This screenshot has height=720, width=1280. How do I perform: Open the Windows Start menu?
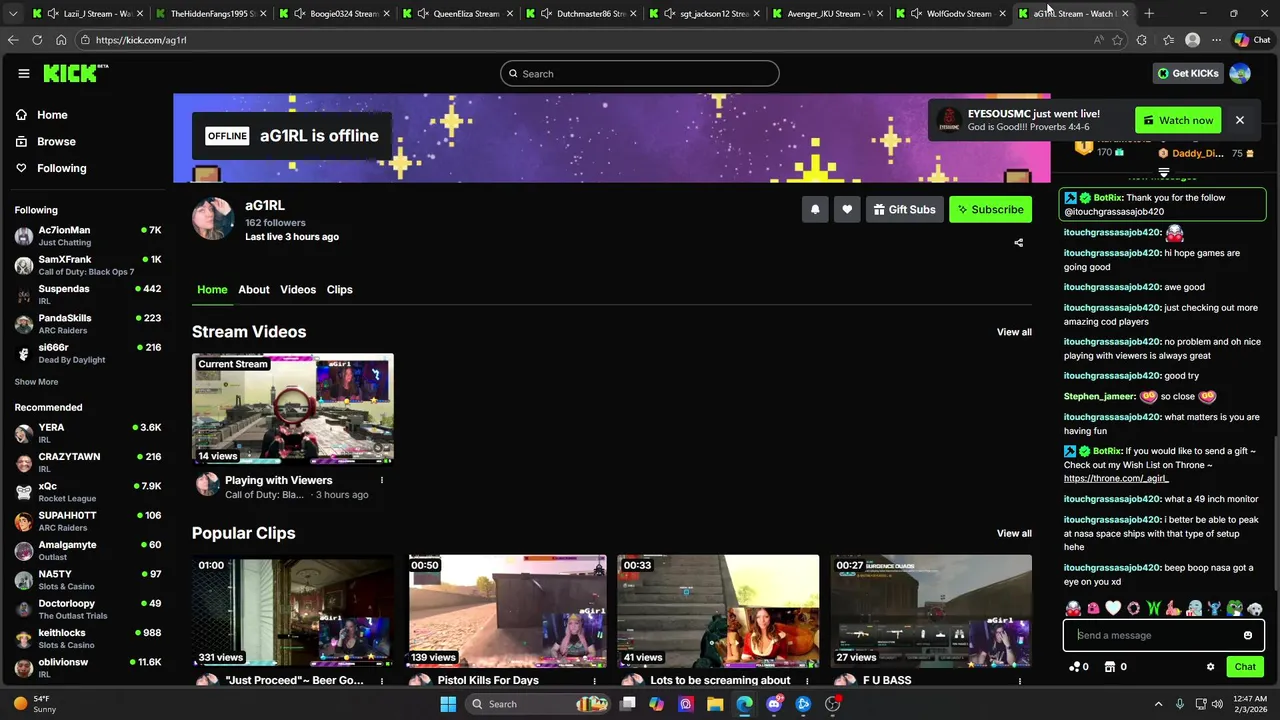pos(448,704)
